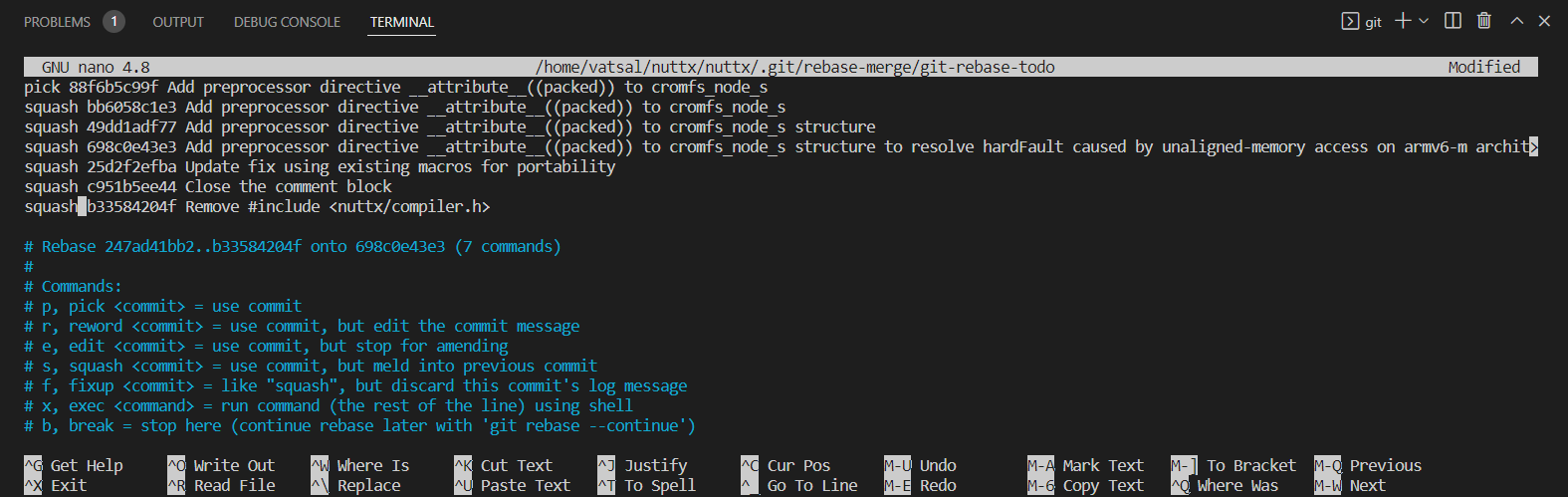Click the 'M-E Redo' nano shortcut
The image size is (1568, 497).
[921, 485]
